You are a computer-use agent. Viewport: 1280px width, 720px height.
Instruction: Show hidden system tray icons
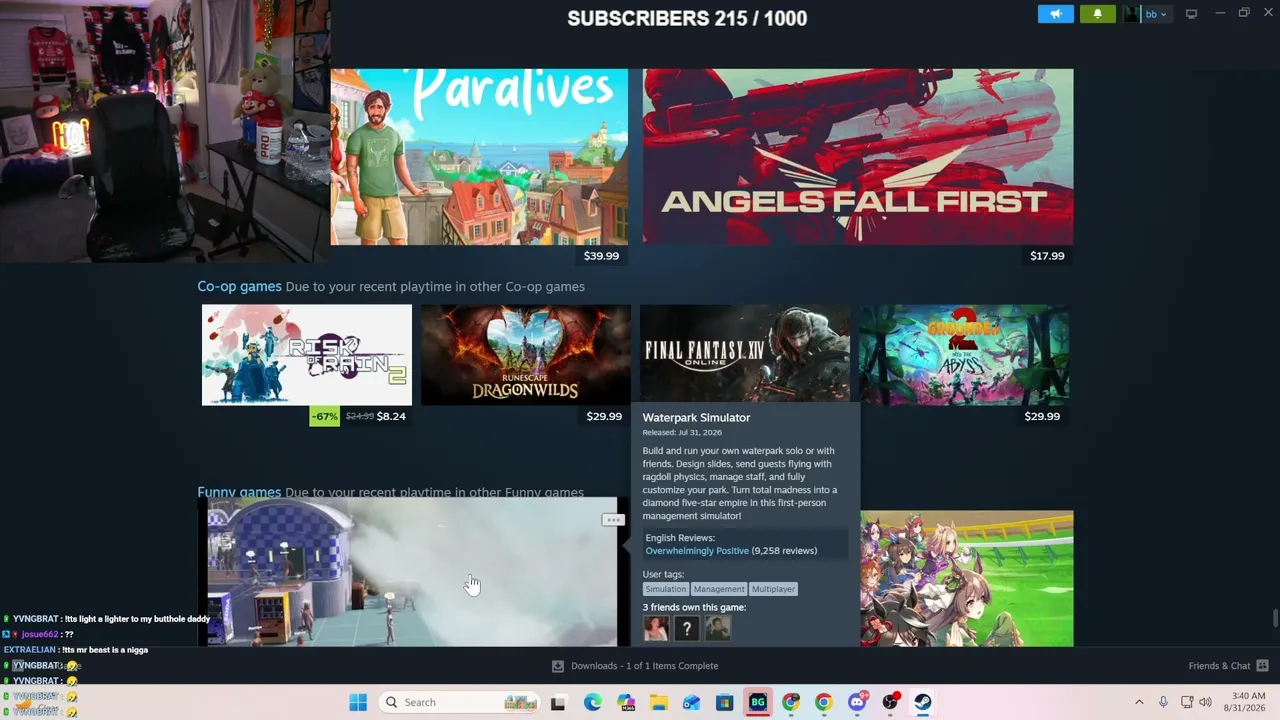pyautogui.click(x=1139, y=702)
